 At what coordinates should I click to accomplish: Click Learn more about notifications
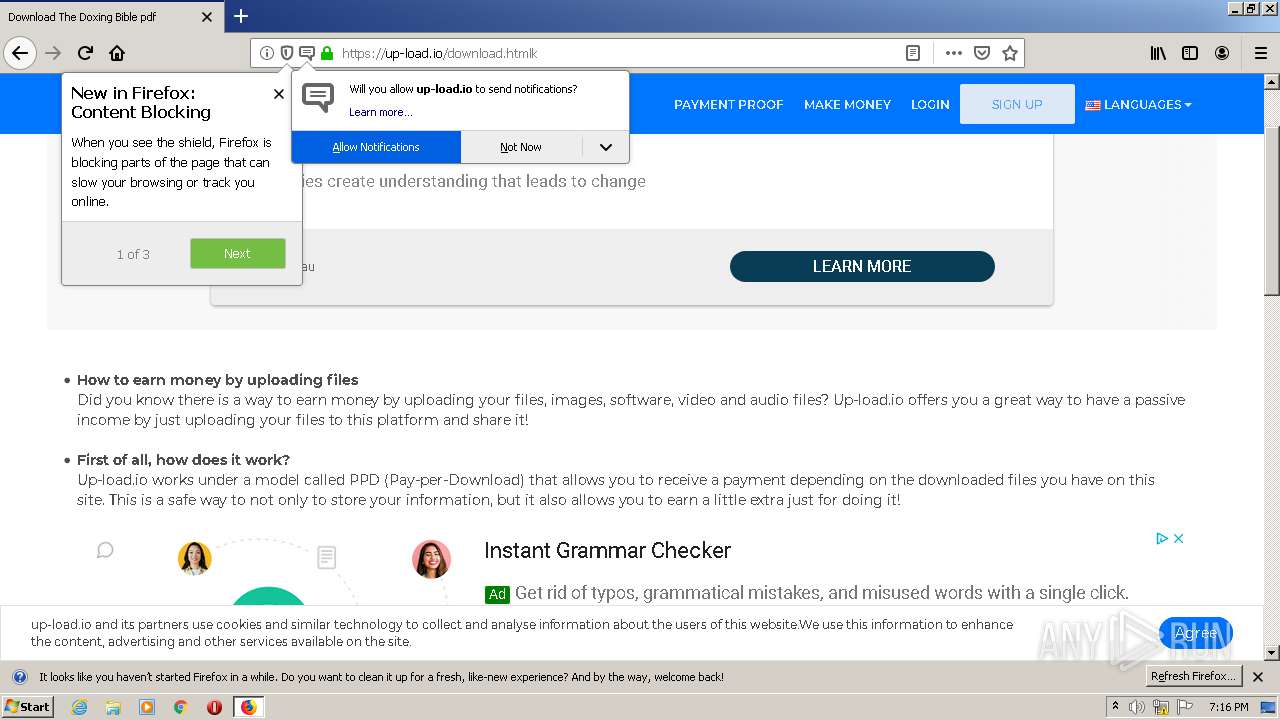point(380,112)
